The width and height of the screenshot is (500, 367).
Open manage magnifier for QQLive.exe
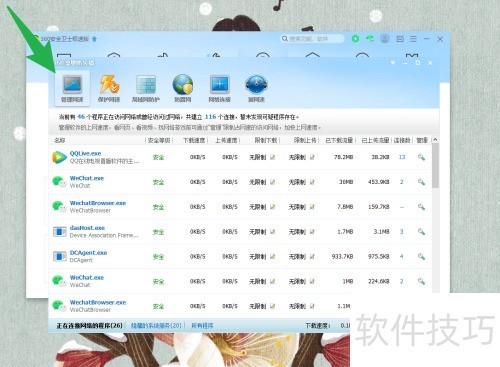(421, 157)
